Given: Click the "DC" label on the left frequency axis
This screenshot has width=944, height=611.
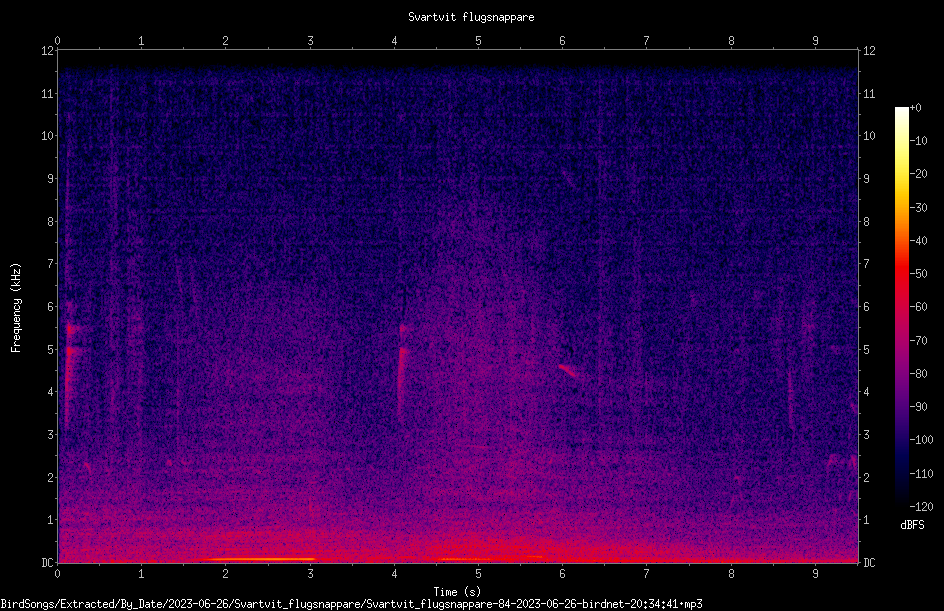Looking at the screenshot, I should coord(47,563).
